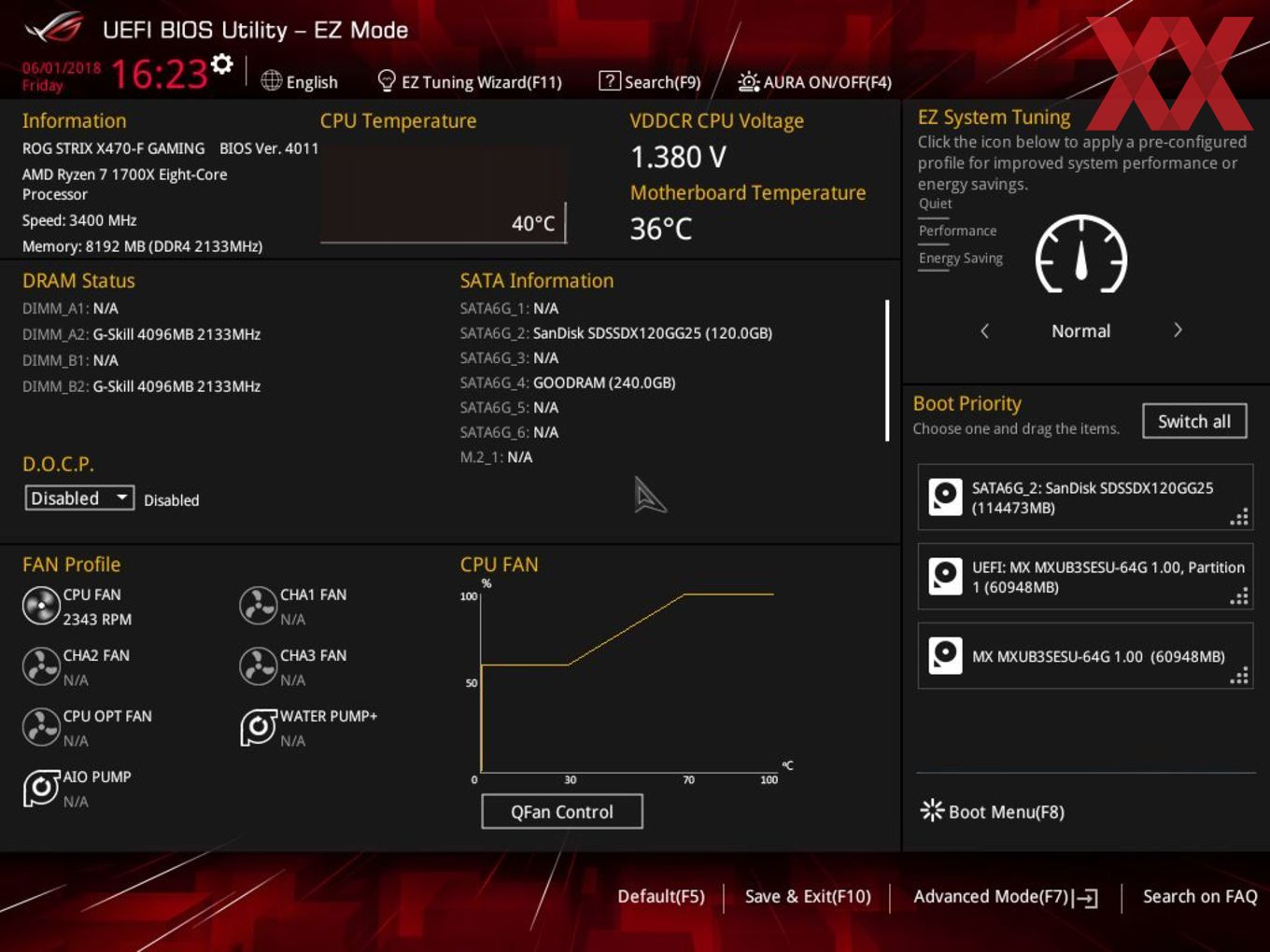The height and width of the screenshot is (952, 1270).
Task: Click the CHA1 FAN fan icon
Action: coord(258,607)
